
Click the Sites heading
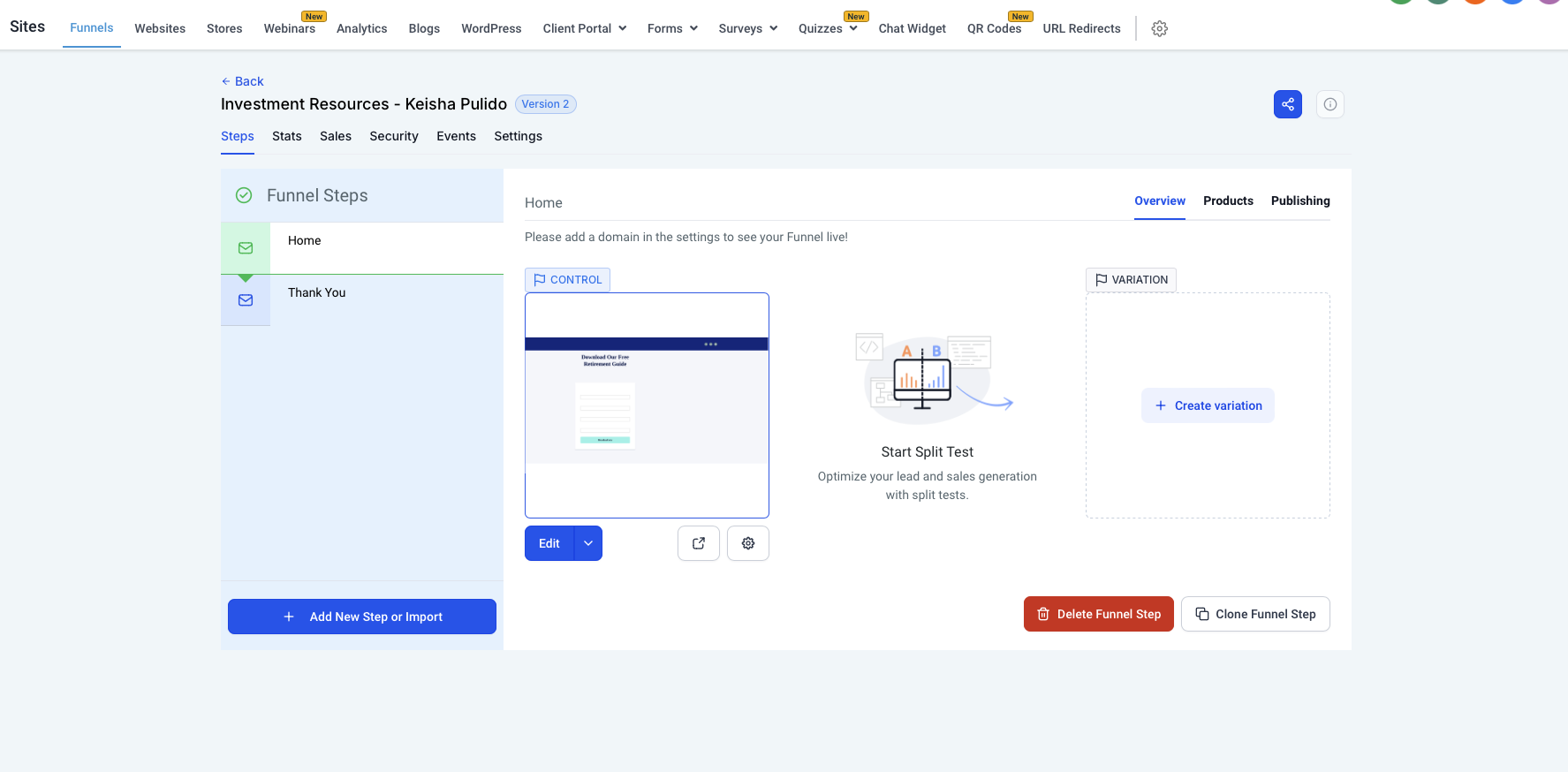click(27, 26)
